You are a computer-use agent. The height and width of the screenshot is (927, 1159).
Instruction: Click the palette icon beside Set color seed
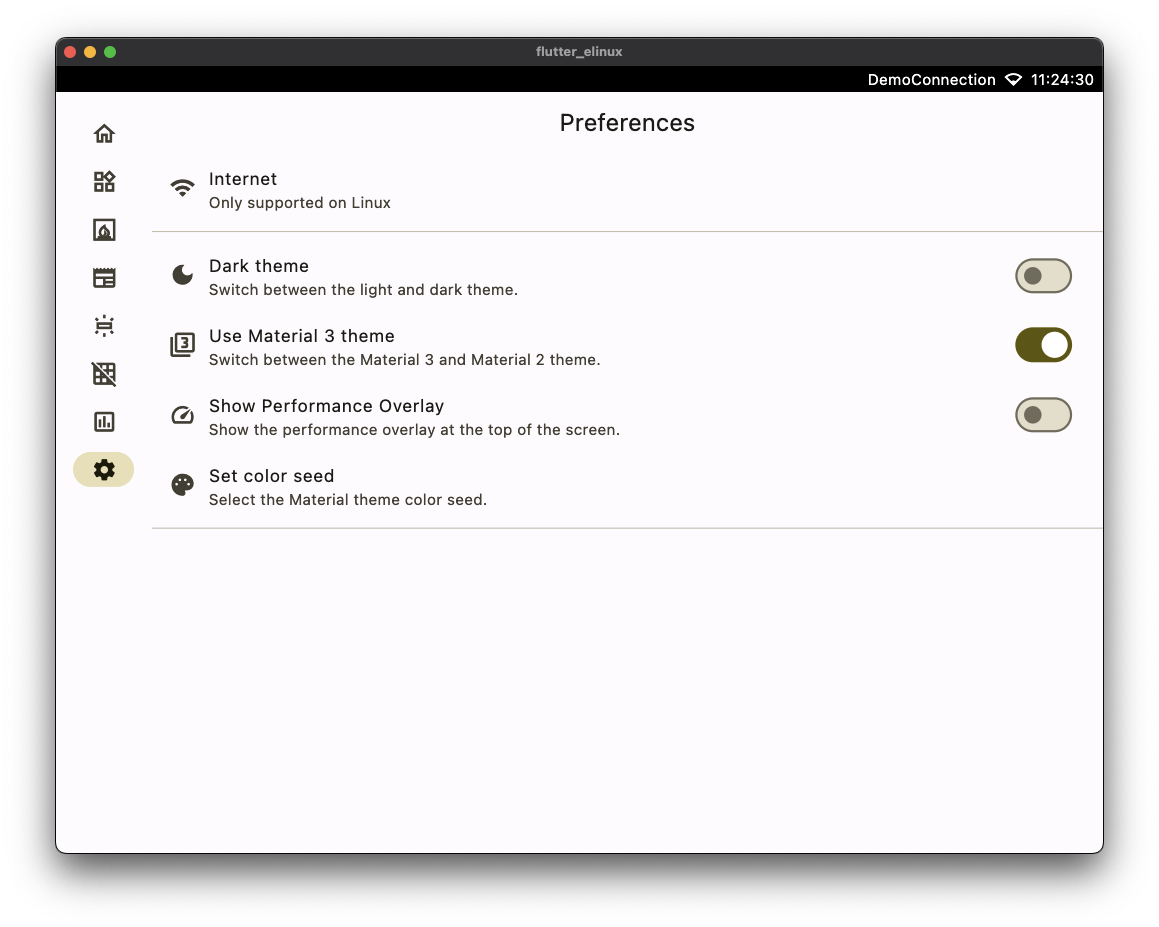tap(183, 485)
